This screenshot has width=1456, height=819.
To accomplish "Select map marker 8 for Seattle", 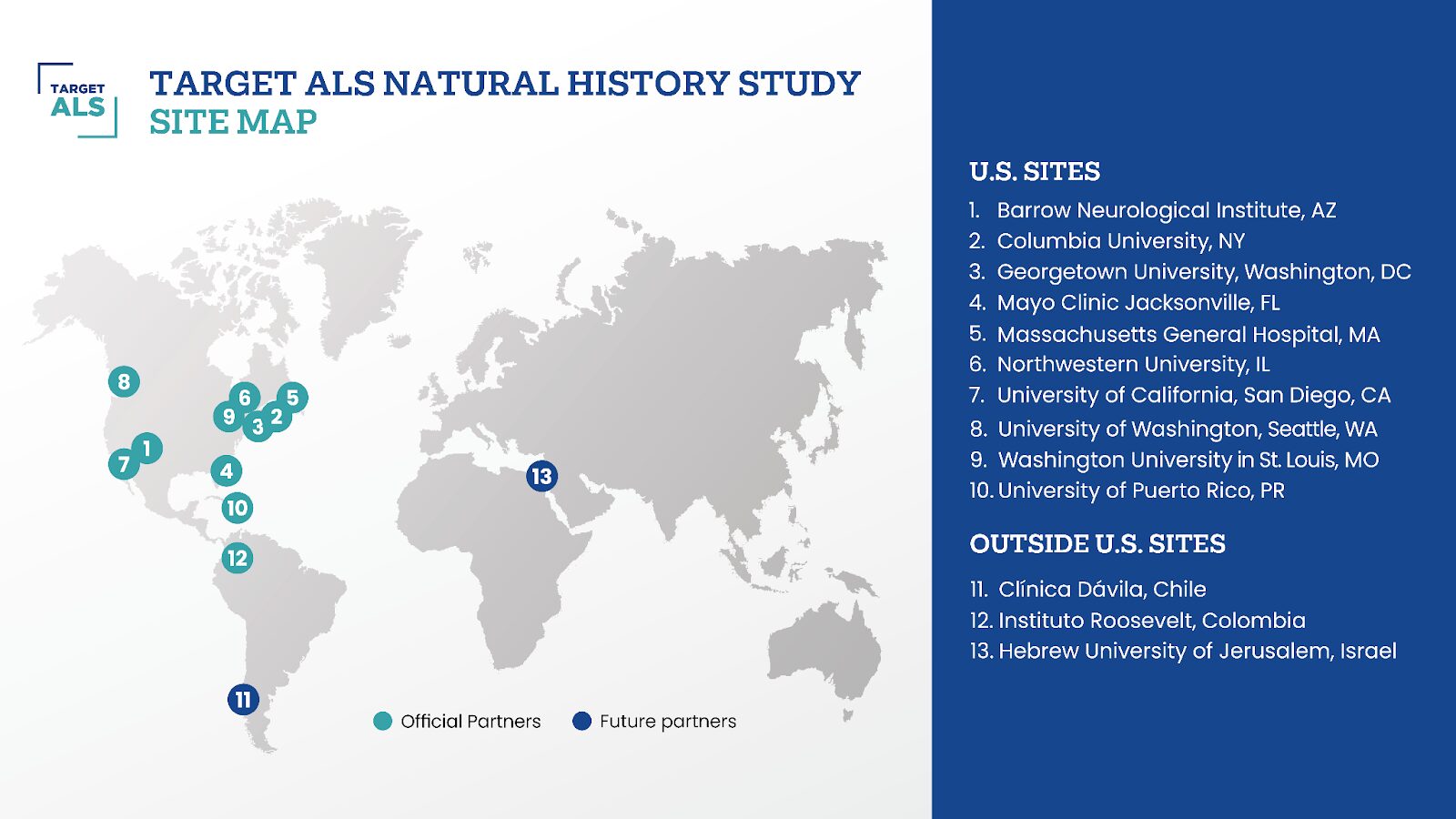I will click(124, 381).
